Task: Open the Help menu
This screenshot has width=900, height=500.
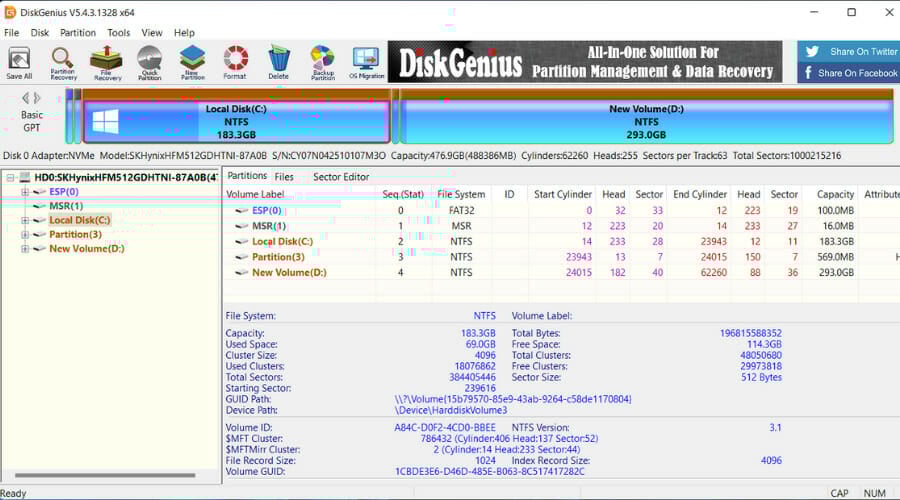Action: point(184,33)
